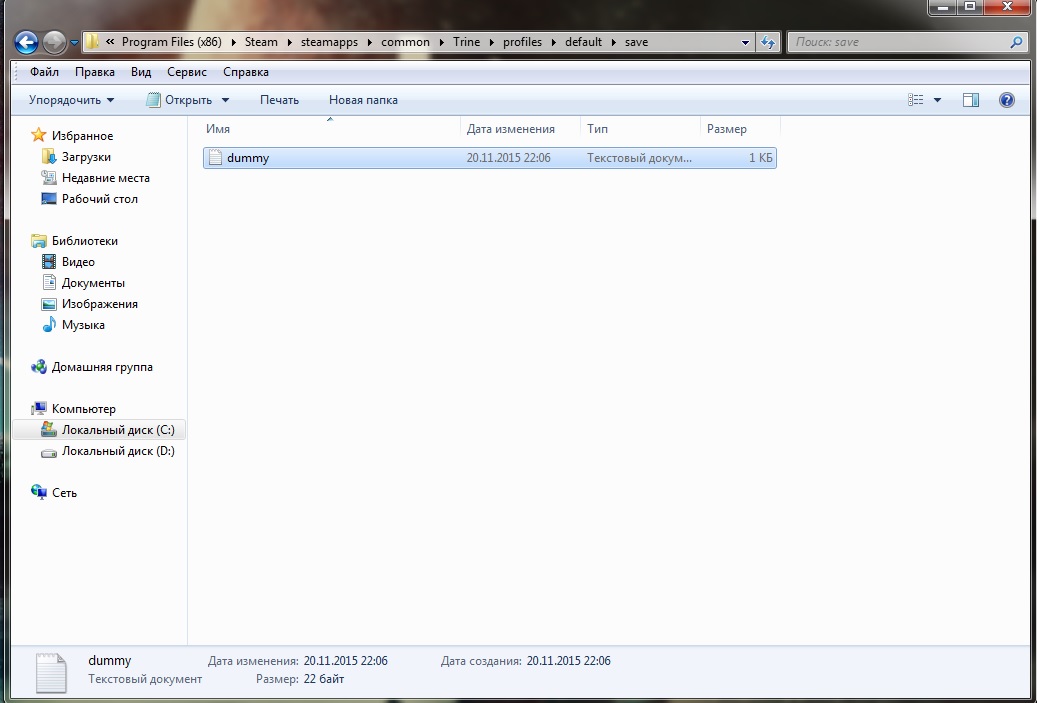Expand arrow after profiles breadcrumb

pyautogui.click(x=554, y=42)
